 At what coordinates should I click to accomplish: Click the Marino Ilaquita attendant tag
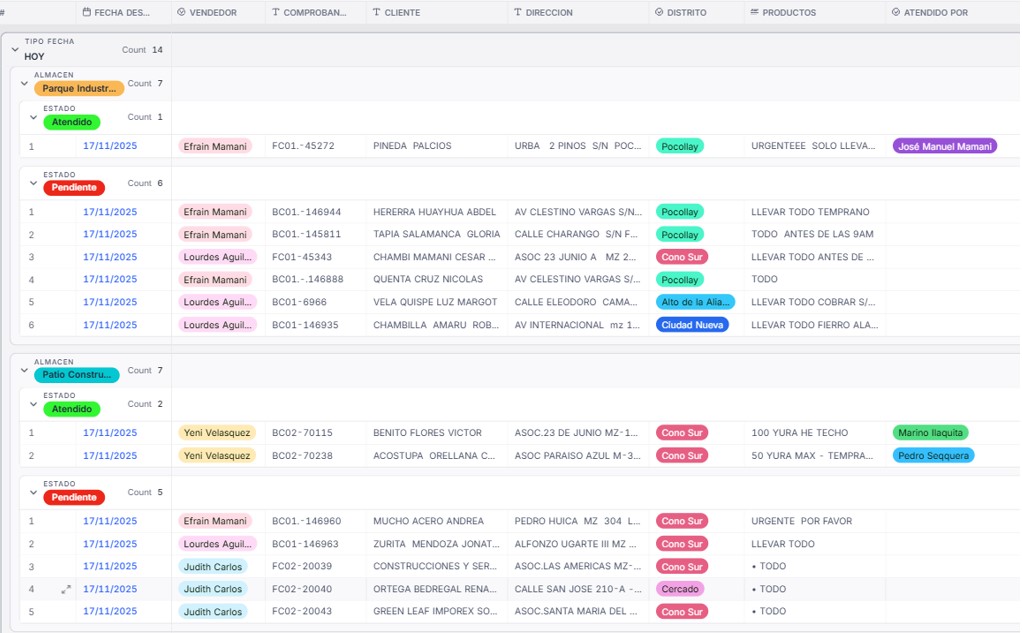(930, 433)
